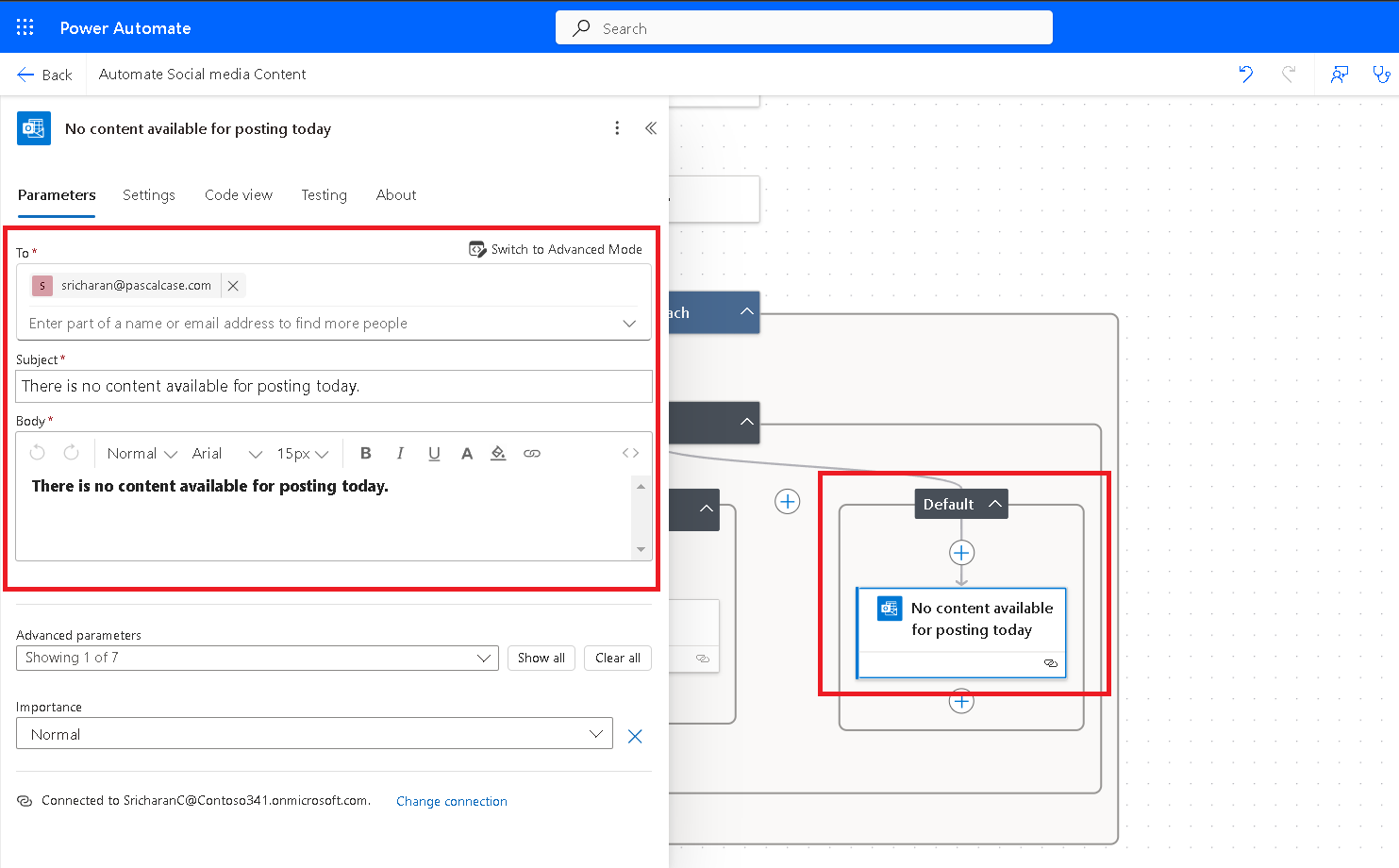Open the three-dot more options menu

(617, 128)
